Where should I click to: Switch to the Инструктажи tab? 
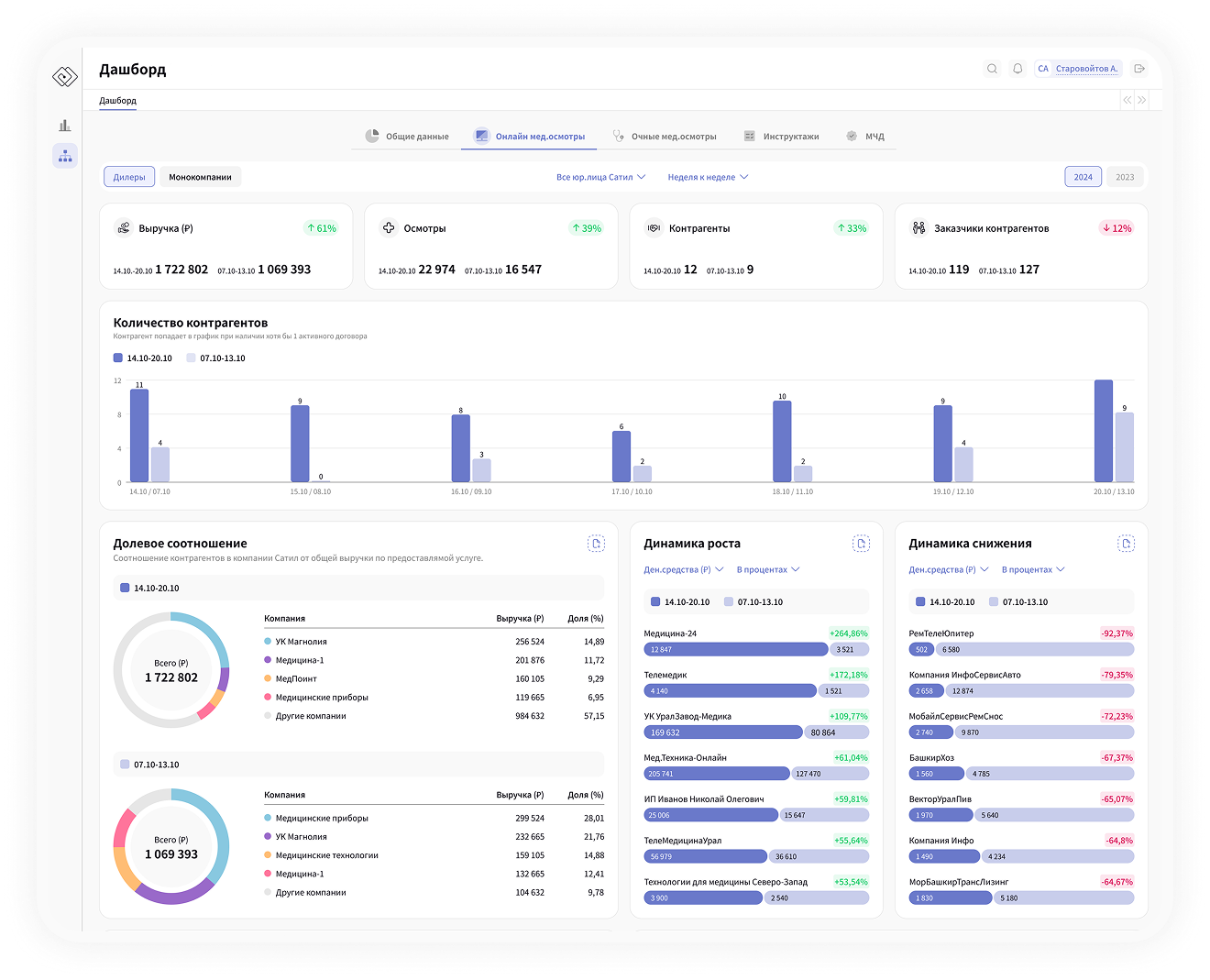tap(781, 137)
